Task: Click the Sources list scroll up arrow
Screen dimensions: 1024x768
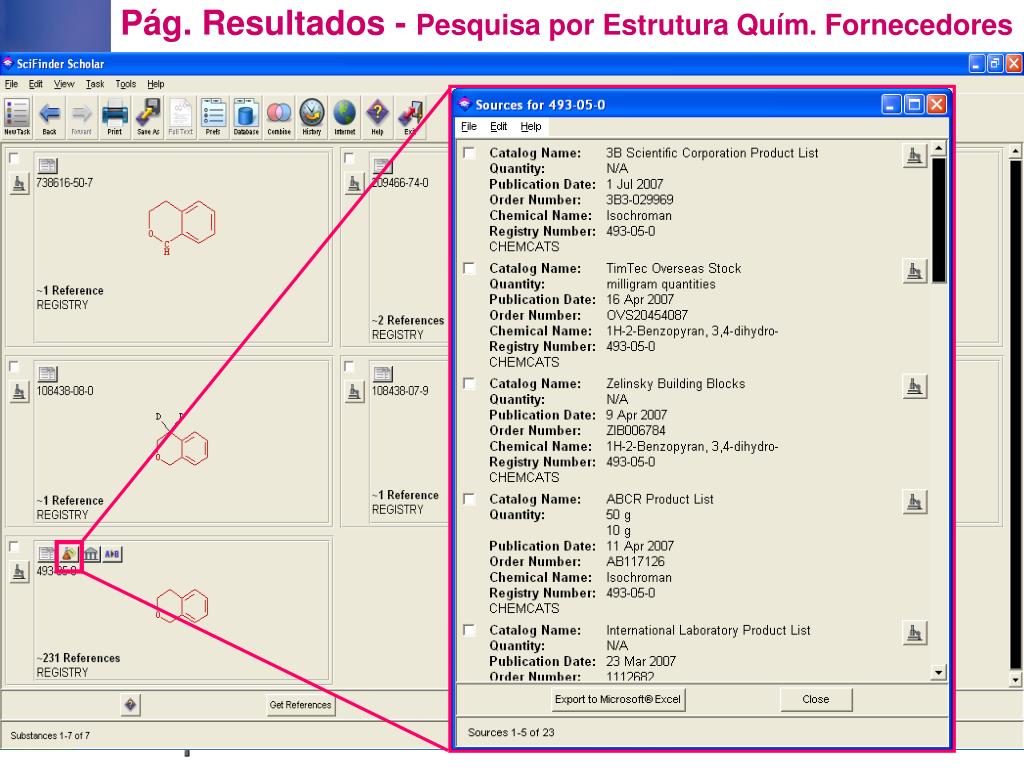Action: pos(938,149)
